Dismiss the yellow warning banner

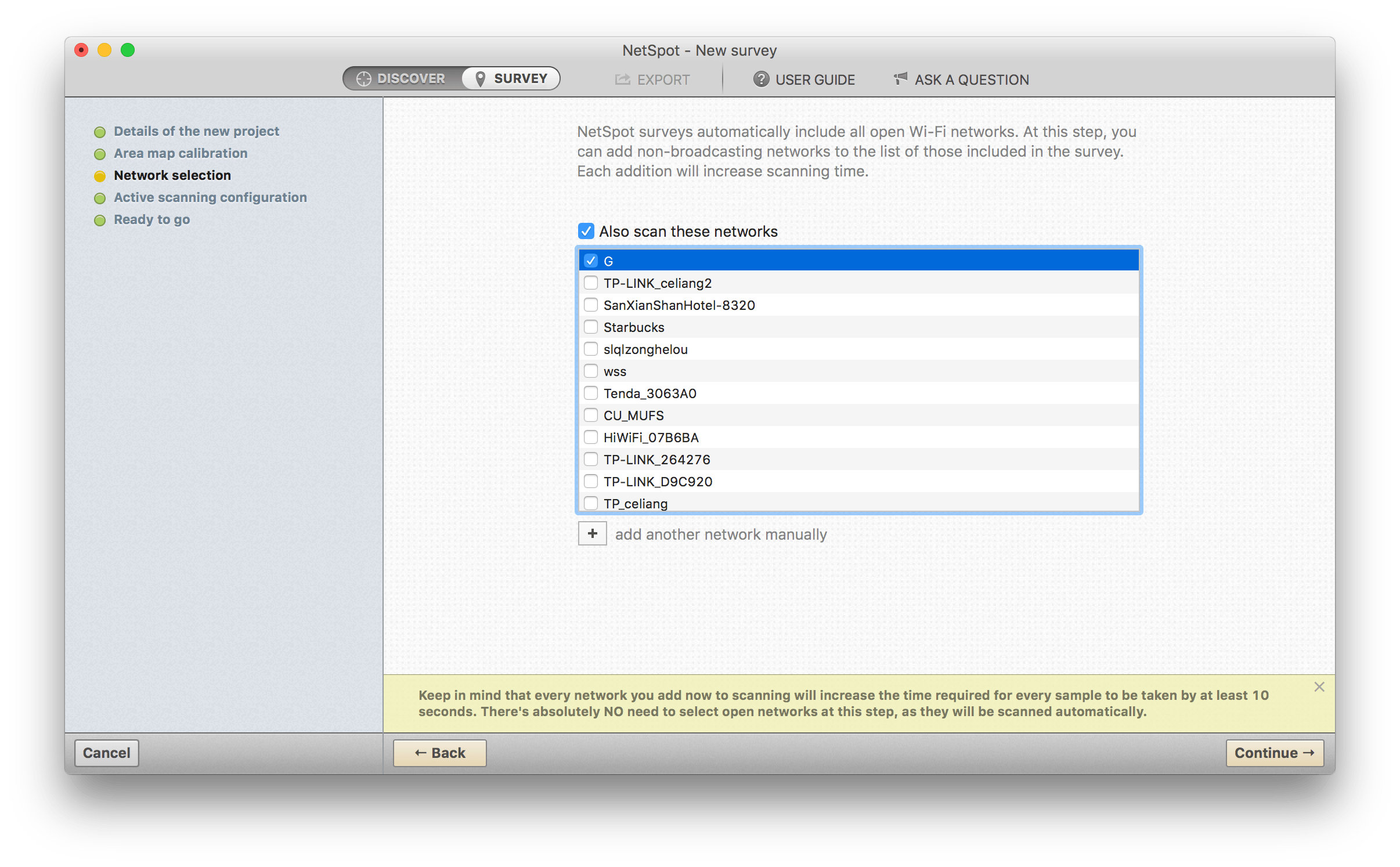[1319, 687]
